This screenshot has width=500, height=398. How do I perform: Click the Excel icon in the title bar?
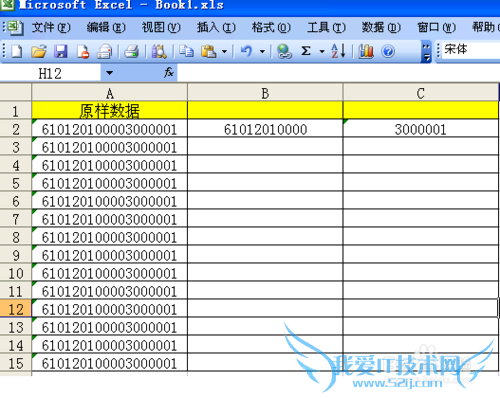[x=7, y=5]
